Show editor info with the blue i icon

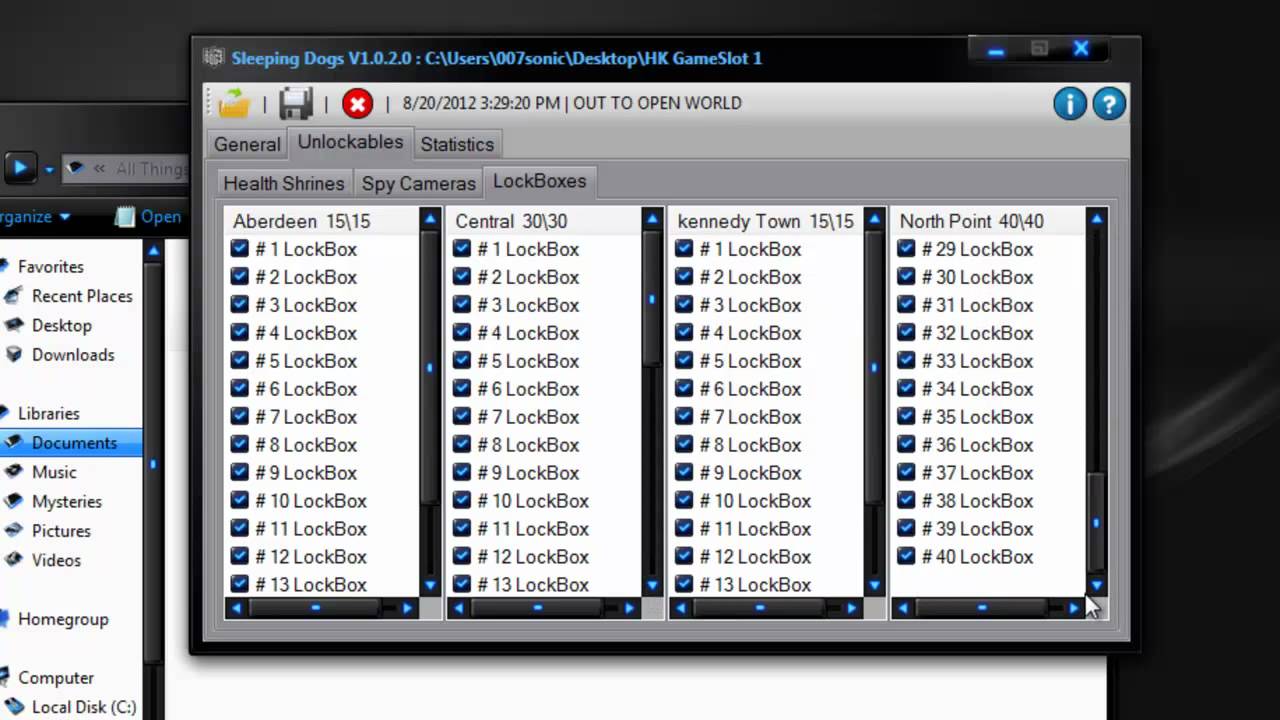coord(1070,103)
